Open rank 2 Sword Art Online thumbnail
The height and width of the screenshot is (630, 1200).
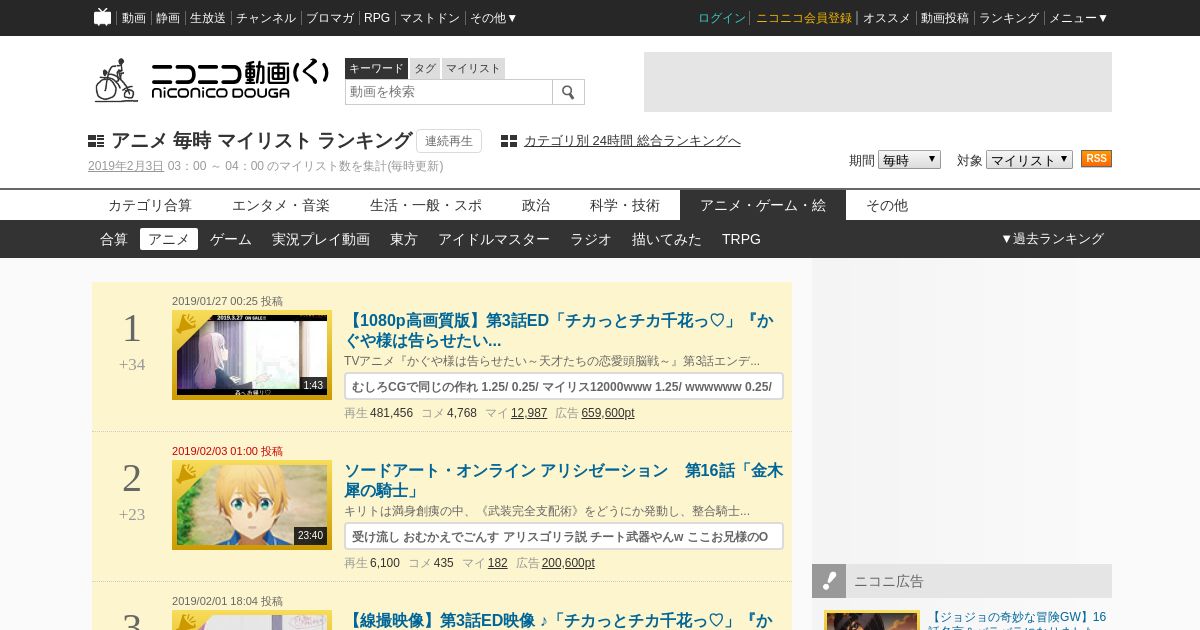(x=252, y=505)
